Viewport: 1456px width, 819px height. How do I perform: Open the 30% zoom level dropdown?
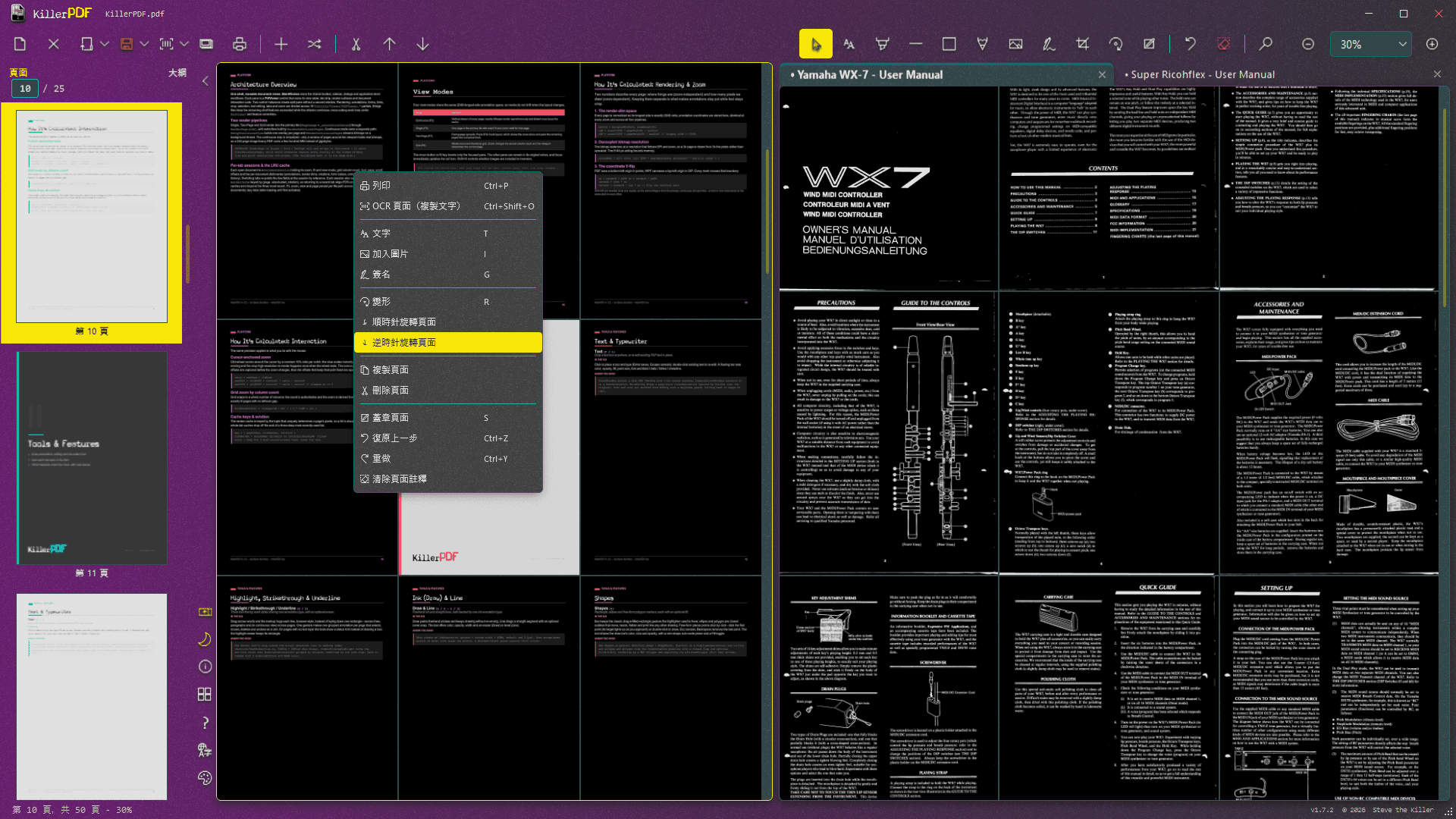pyautogui.click(x=1371, y=44)
